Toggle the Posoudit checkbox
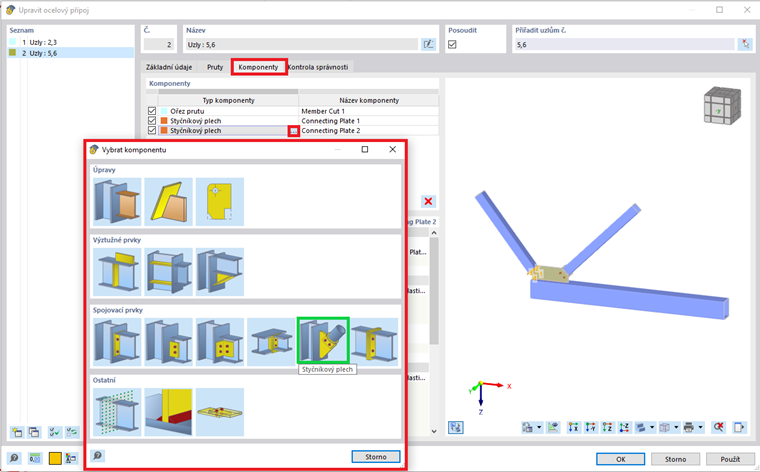 click(452, 45)
